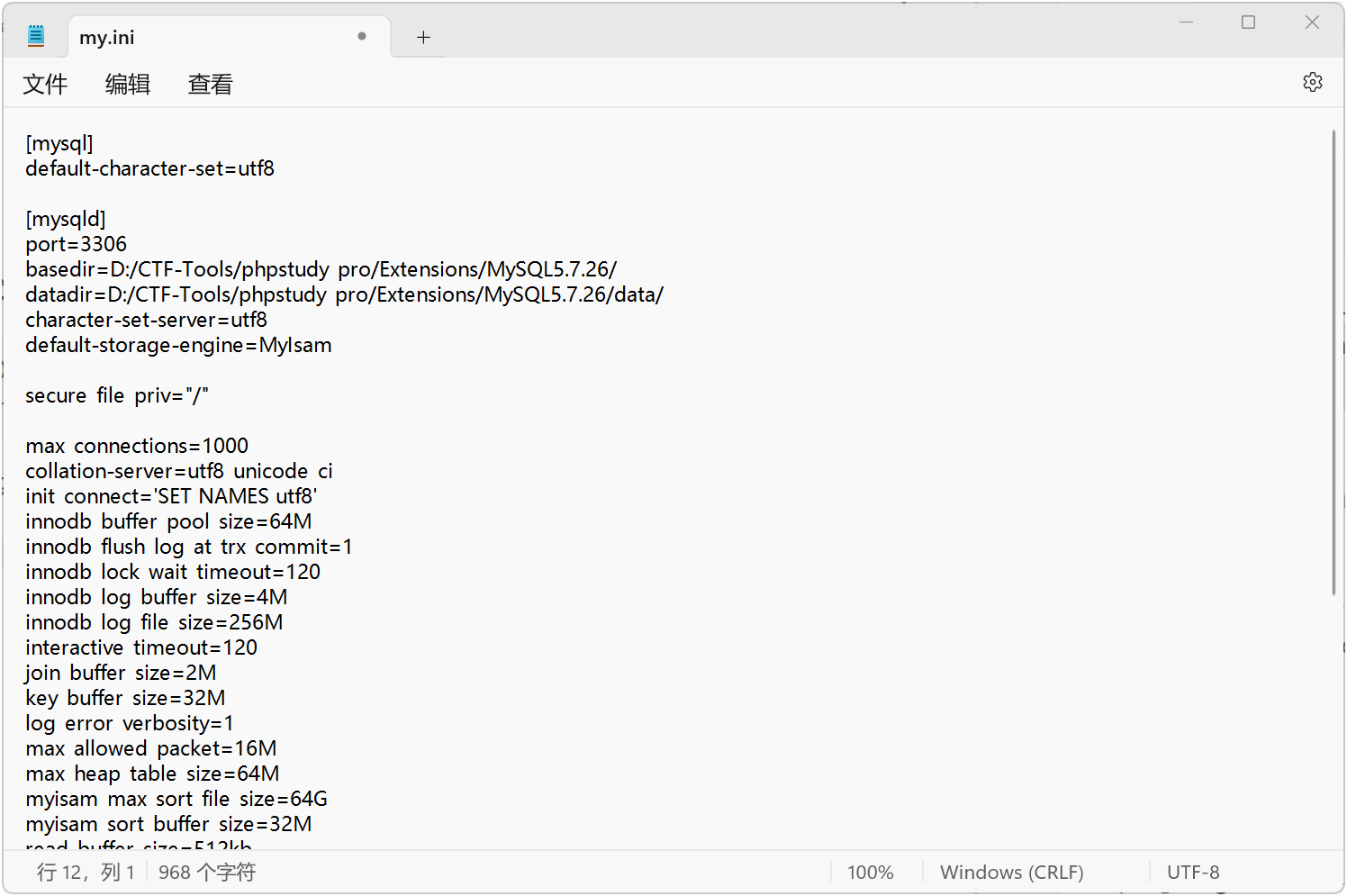Click the vertical scrollbar thumb

click(x=1333, y=360)
